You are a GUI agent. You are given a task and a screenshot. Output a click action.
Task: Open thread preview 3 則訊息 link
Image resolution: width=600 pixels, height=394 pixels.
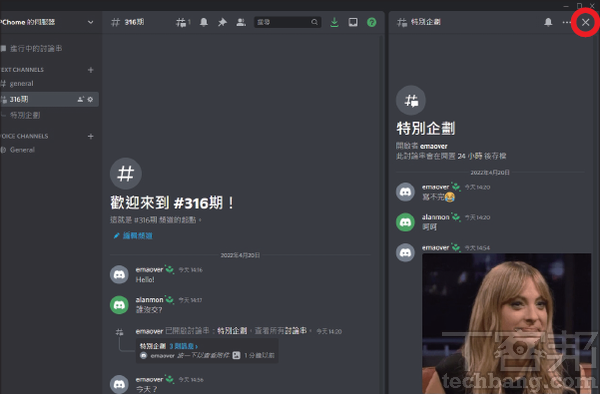point(184,346)
